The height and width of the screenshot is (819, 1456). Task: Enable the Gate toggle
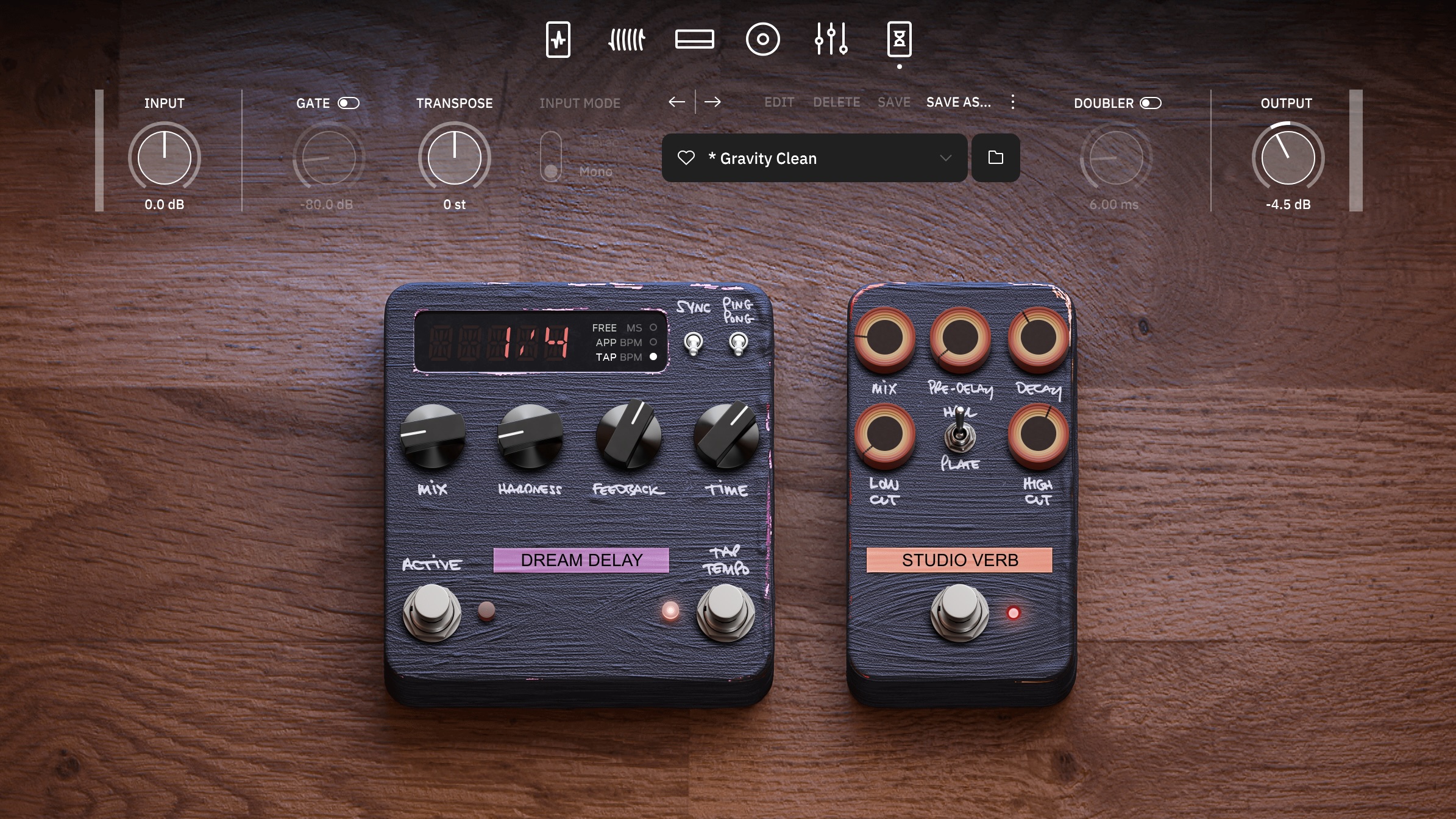349,103
